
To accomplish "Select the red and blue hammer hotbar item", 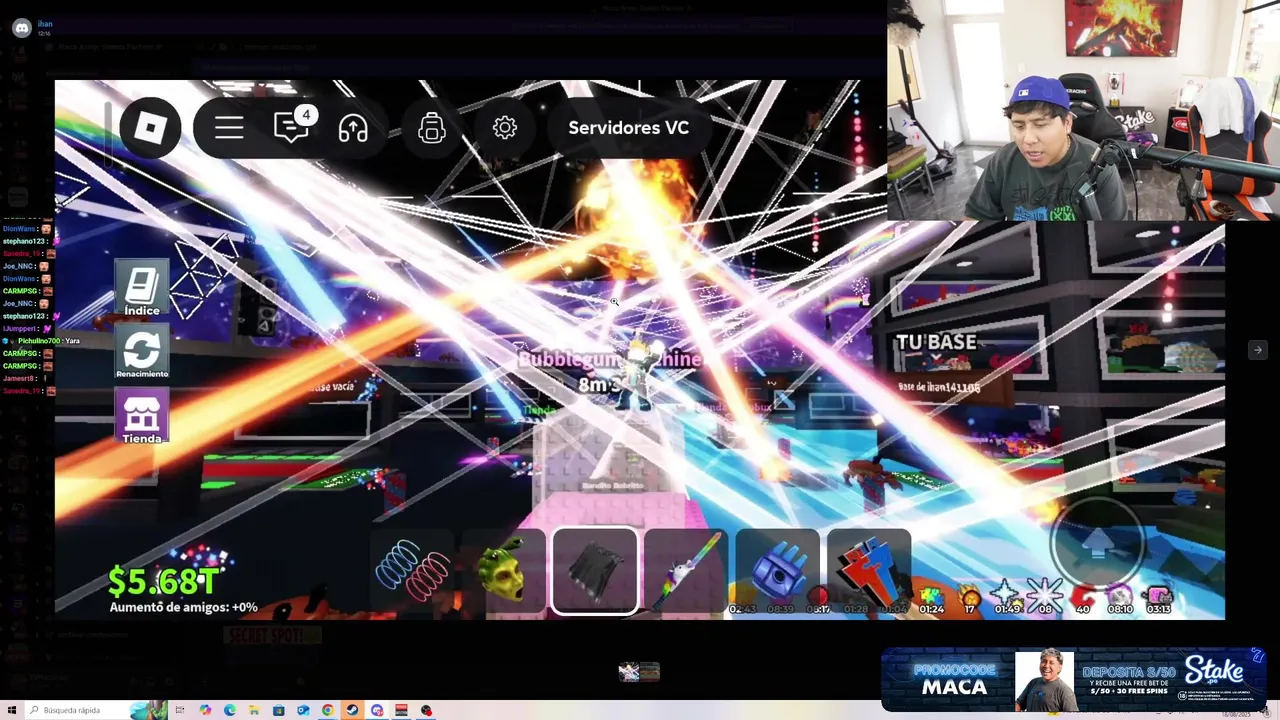I will (x=869, y=571).
